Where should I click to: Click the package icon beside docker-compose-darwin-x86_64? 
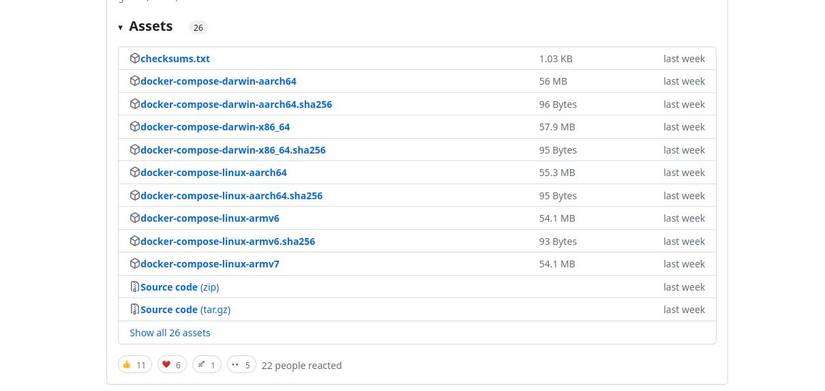135,127
